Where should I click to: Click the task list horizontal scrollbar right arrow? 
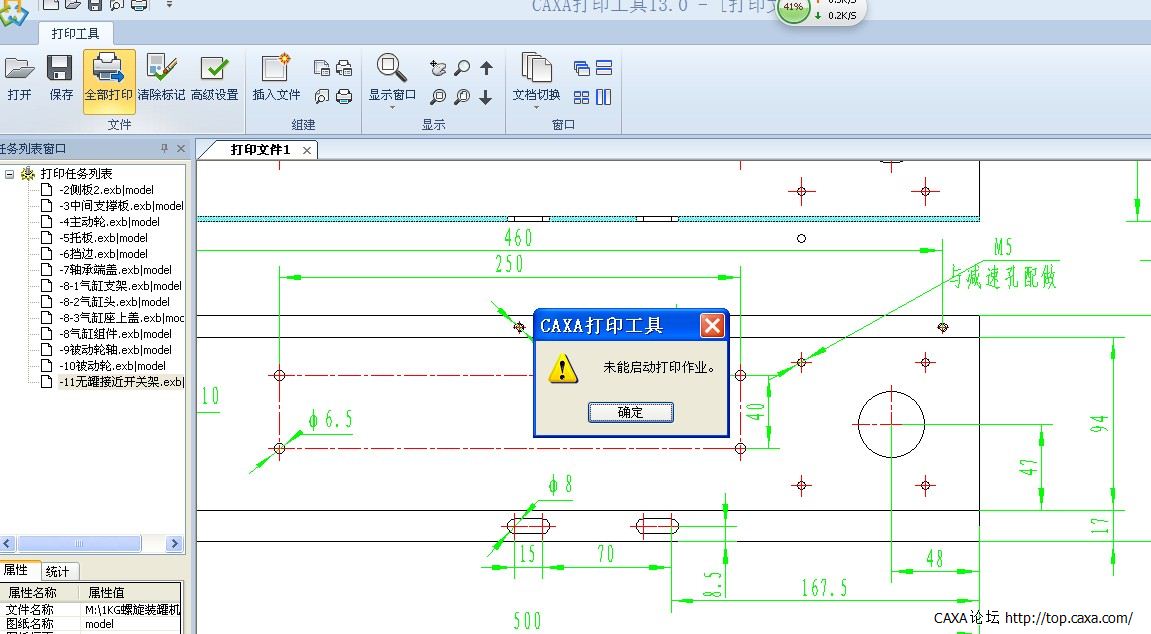[x=175, y=544]
